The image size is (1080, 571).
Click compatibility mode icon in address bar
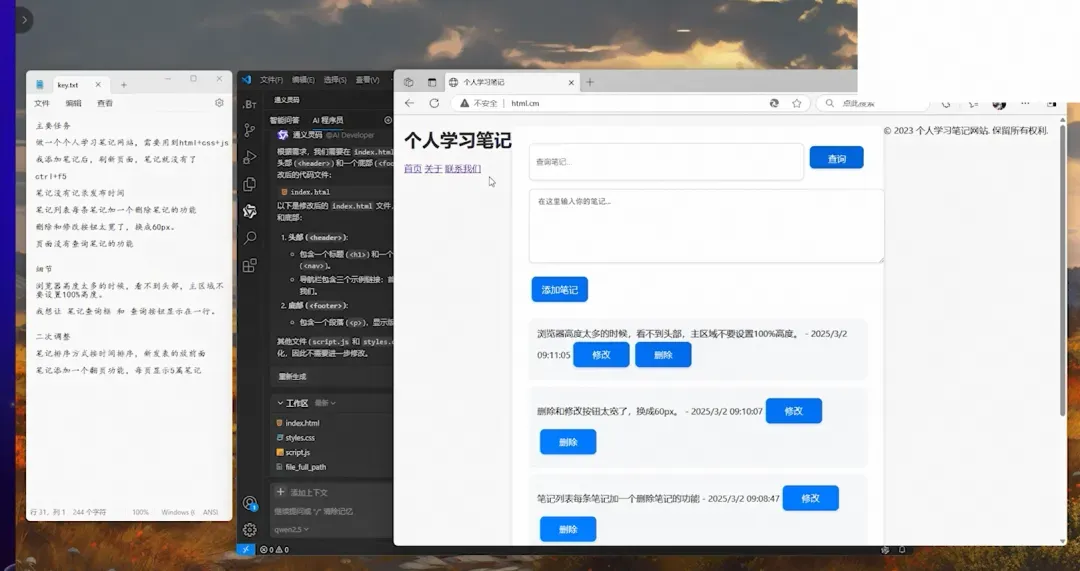(x=774, y=103)
